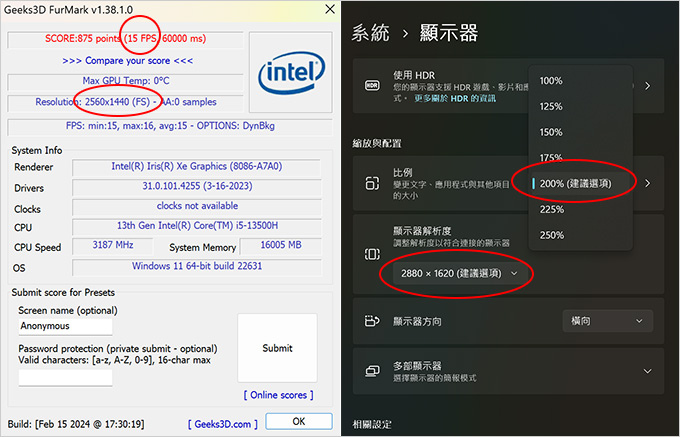
Task: Open the 比例 scale settings chevron arrow
Action: coord(647,183)
